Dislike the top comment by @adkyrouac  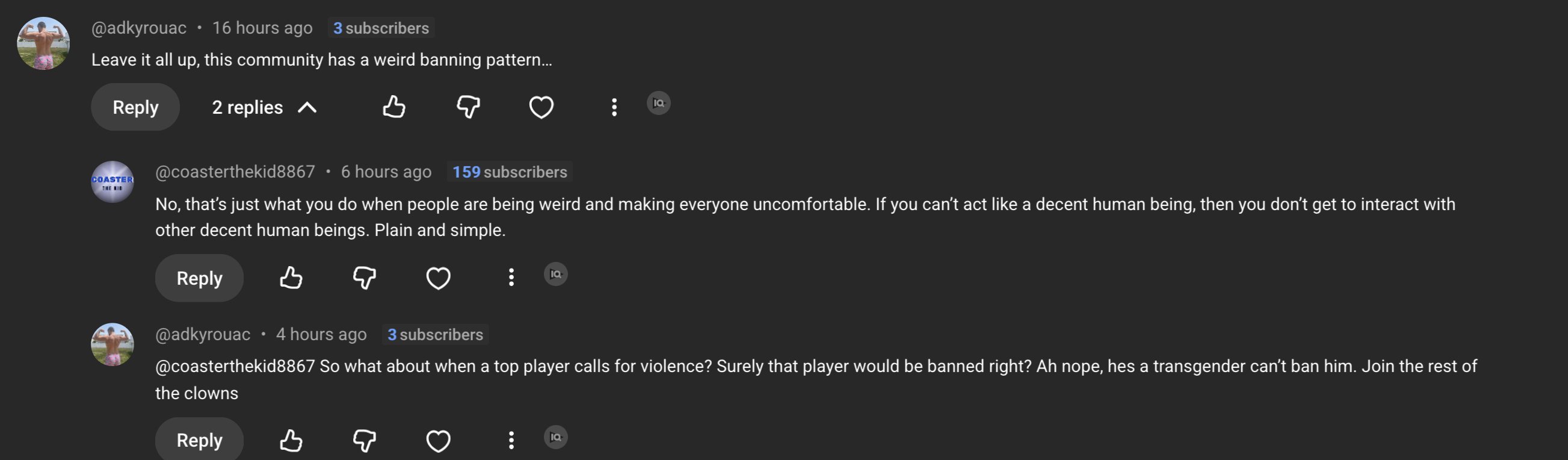(468, 107)
